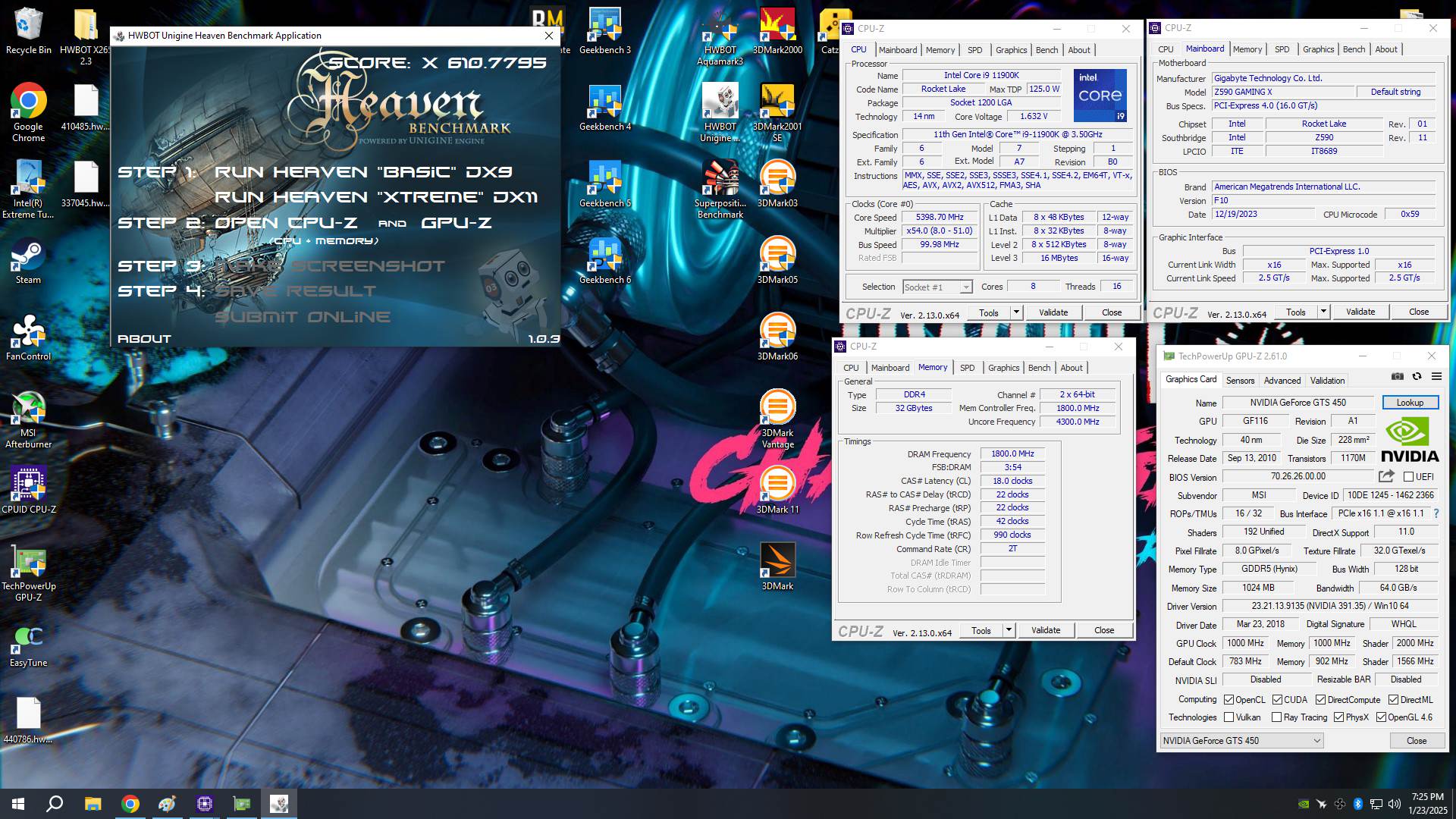Open MSI Afterburner desktop shortcut

coord(28,420)
